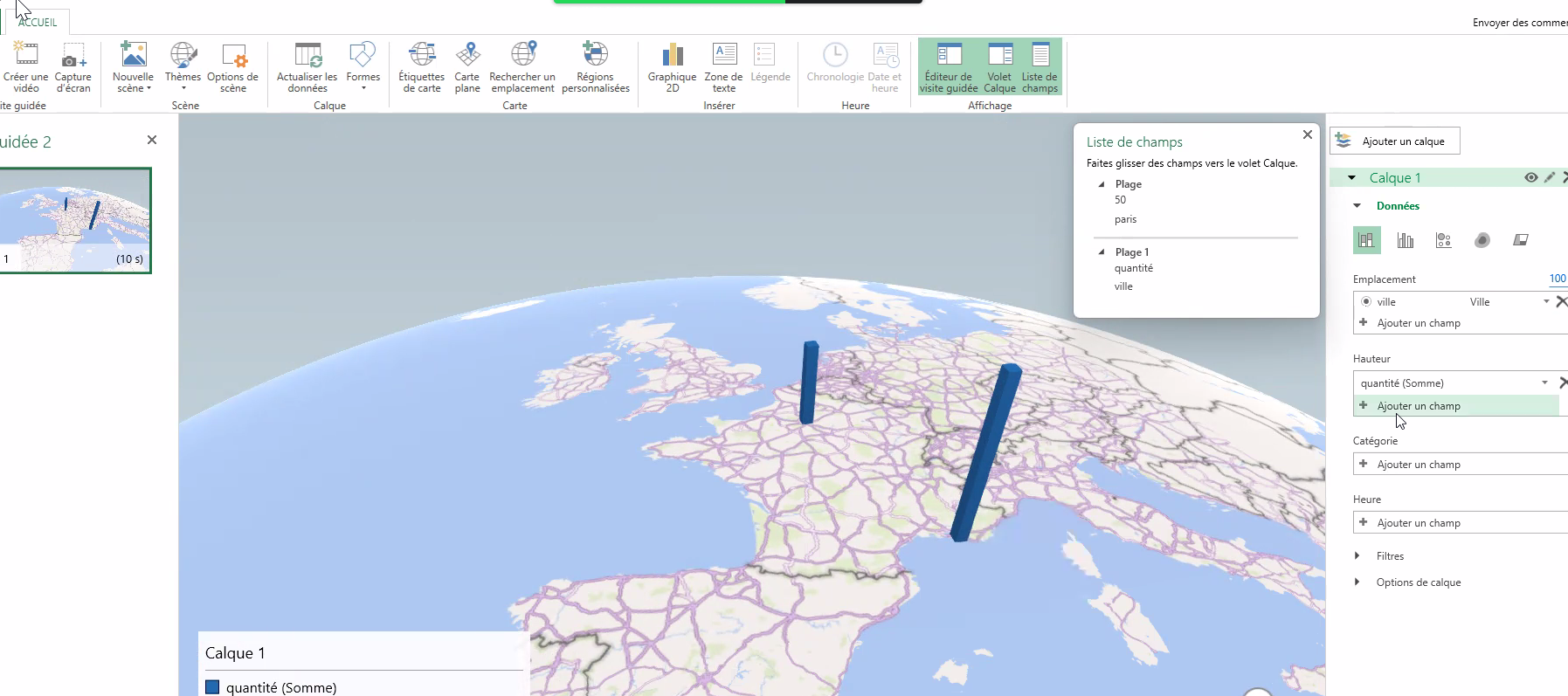Select field 'paris' in list
This screenshot has height=696, width=1568.
tap(1125, 219)
